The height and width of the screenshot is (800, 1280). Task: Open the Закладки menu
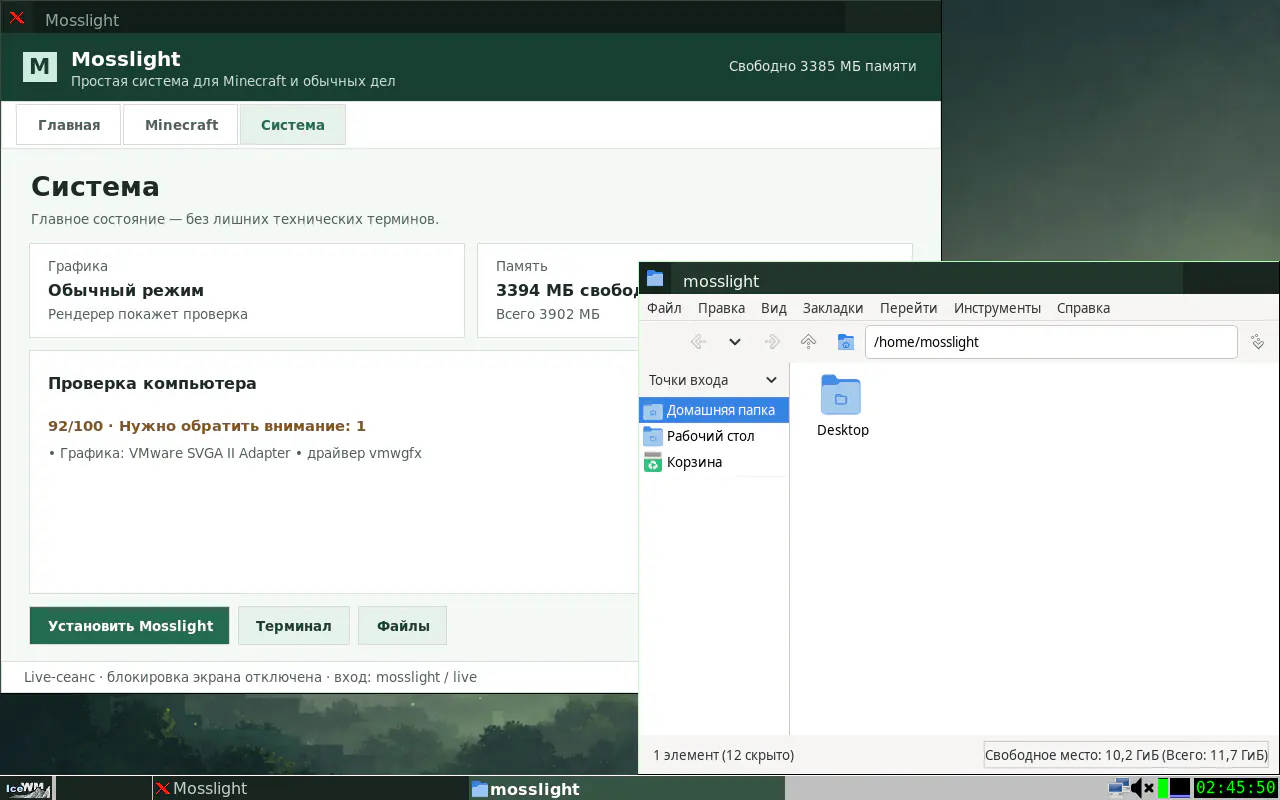(833, 308)
